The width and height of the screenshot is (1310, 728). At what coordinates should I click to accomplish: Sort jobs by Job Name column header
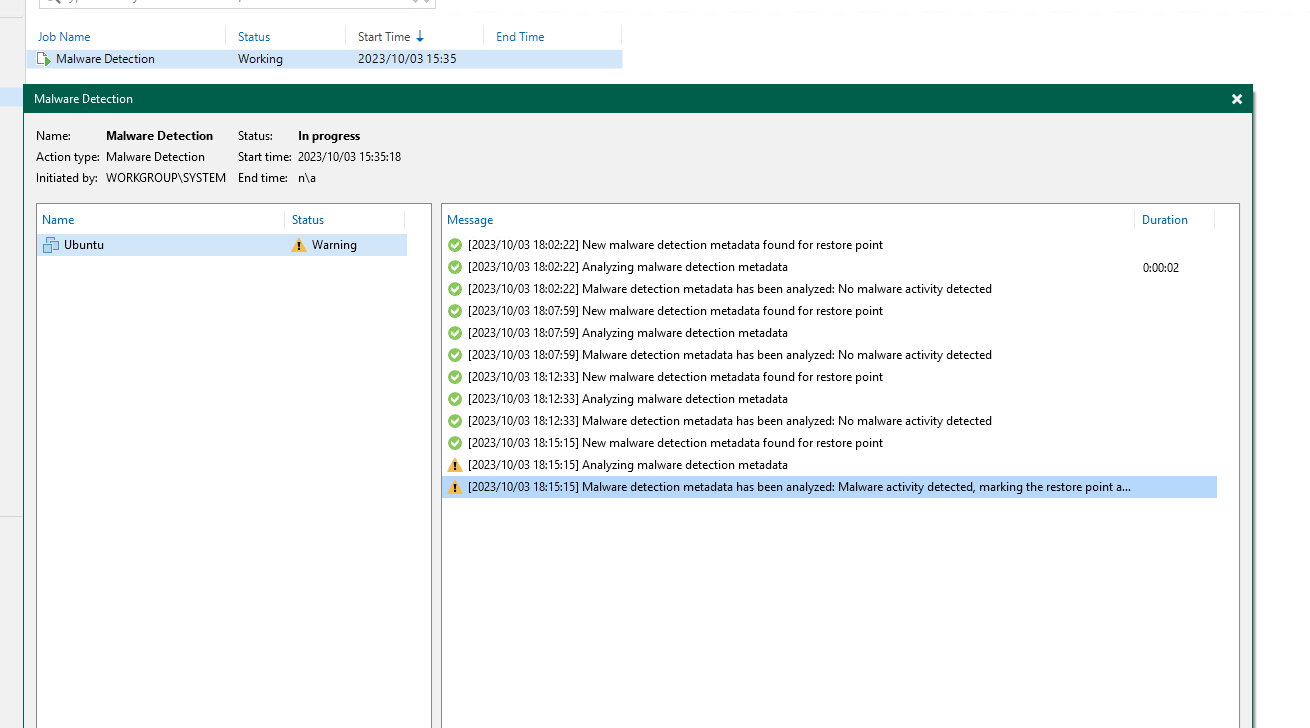click(64, 37)
